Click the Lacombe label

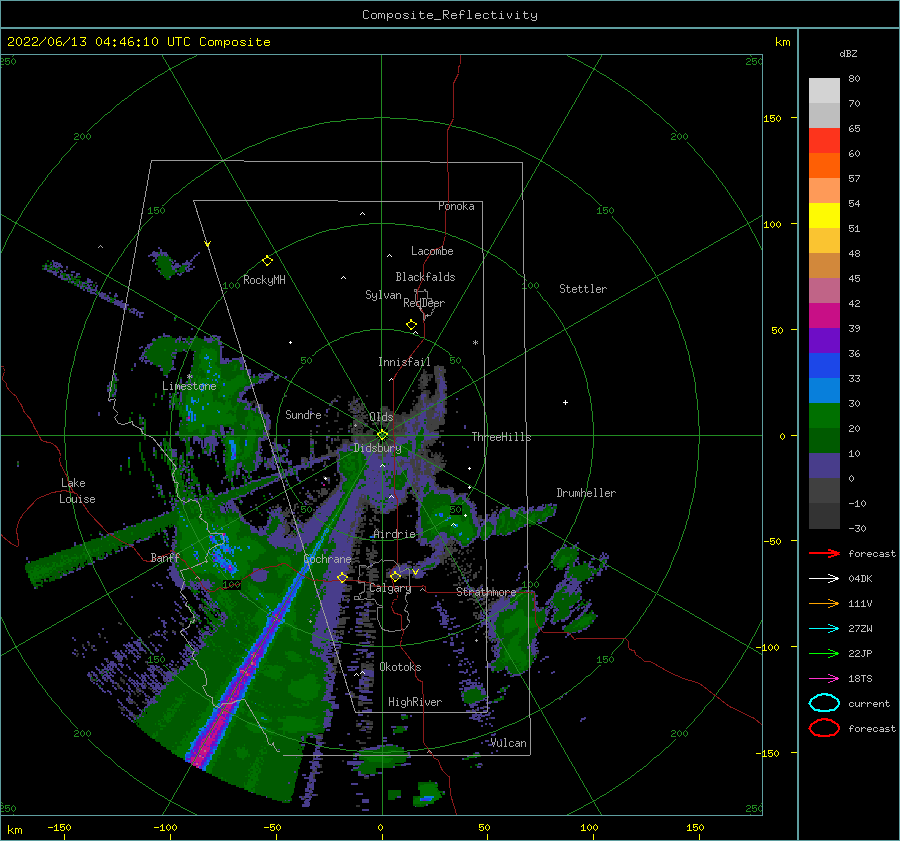coord(432,251)
